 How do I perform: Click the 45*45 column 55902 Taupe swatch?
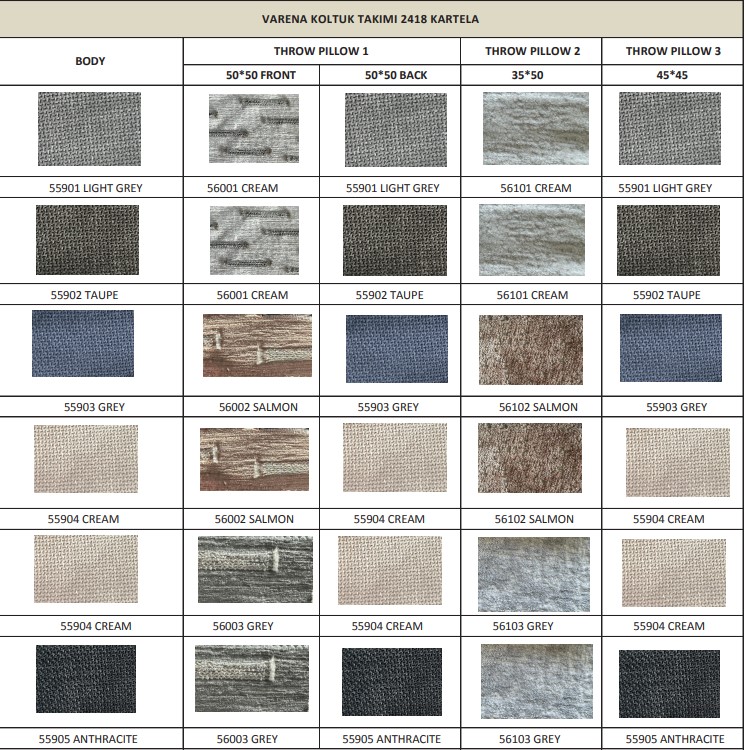point(668,240)
